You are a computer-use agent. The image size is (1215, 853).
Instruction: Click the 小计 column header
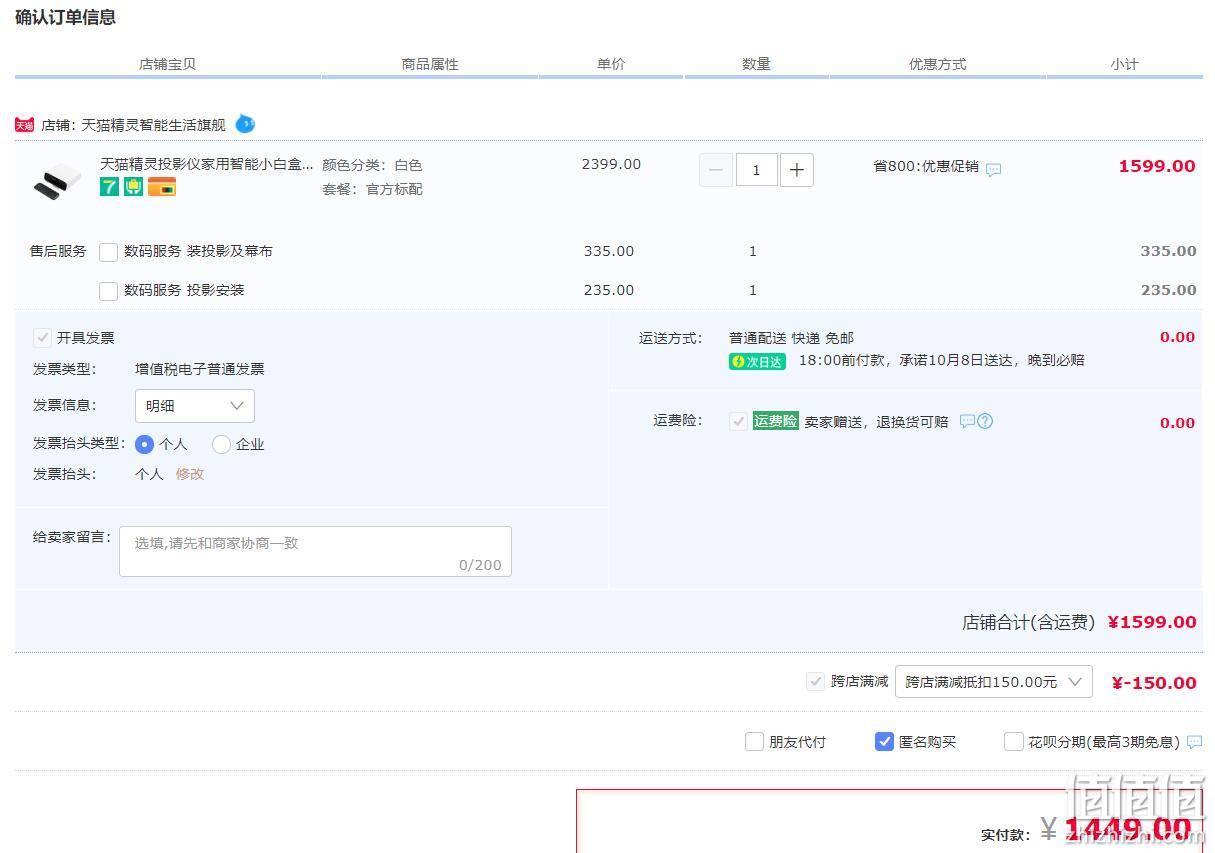click(x=1124, y=64)
